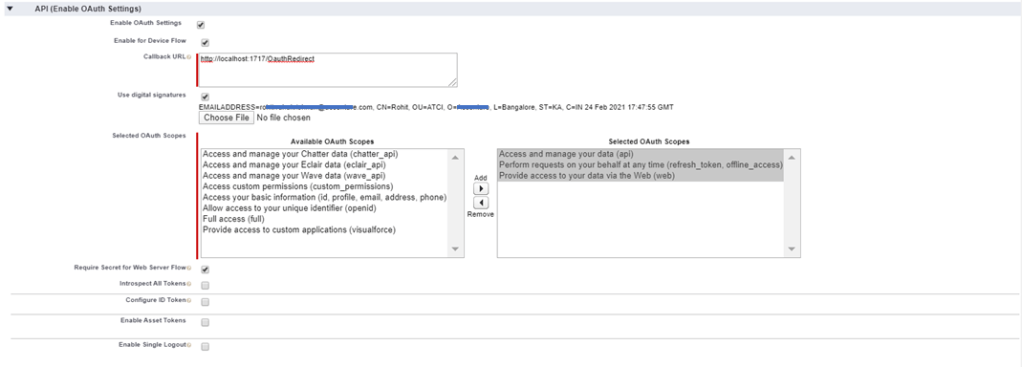
Task: Click the Callback URL resize handle
Action: pyautogui.click(x=452, y=82)
